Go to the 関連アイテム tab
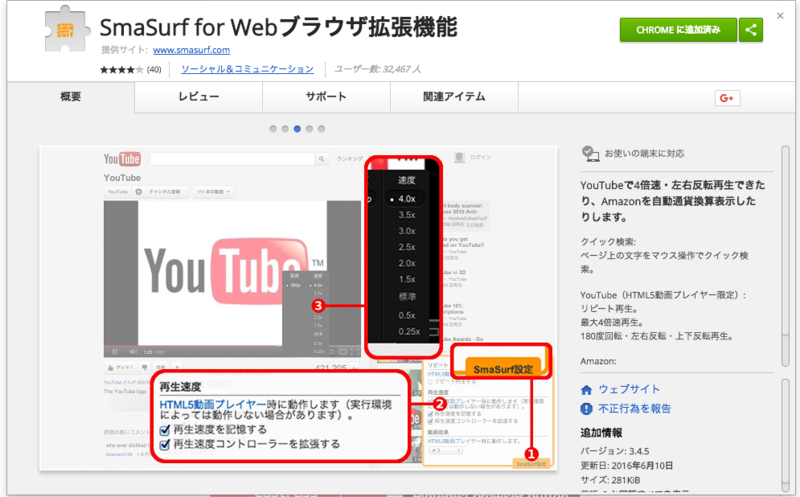This screenshot has width=800, height=497. (454, 97)
